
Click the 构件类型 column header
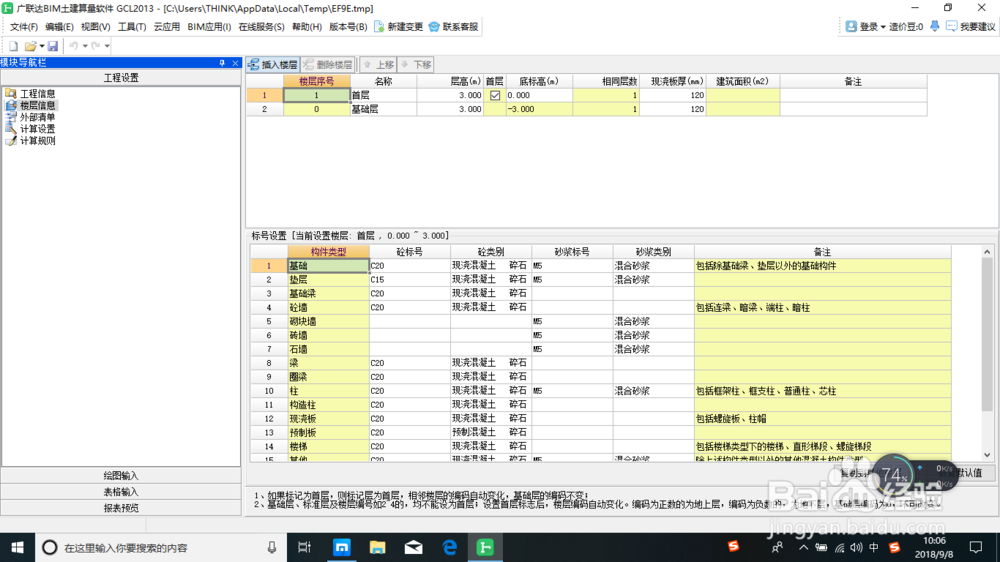coord(328,252)
